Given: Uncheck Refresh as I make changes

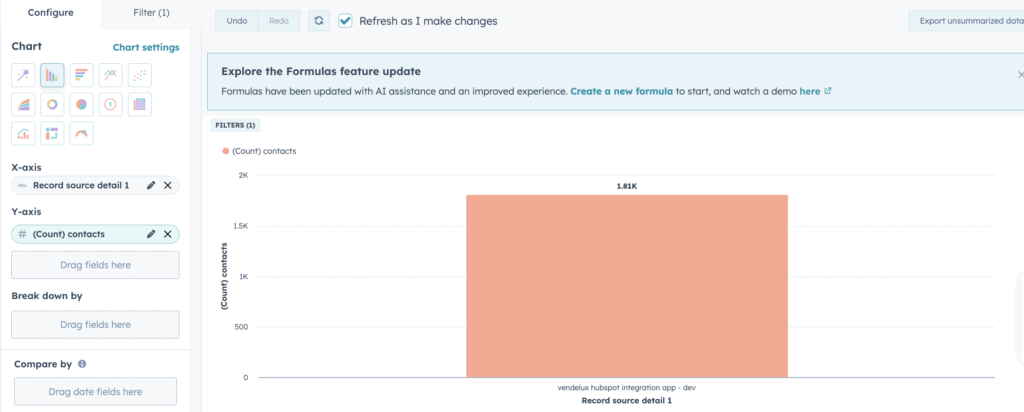Looking at the screenshot, I should [x=345, y=21].
